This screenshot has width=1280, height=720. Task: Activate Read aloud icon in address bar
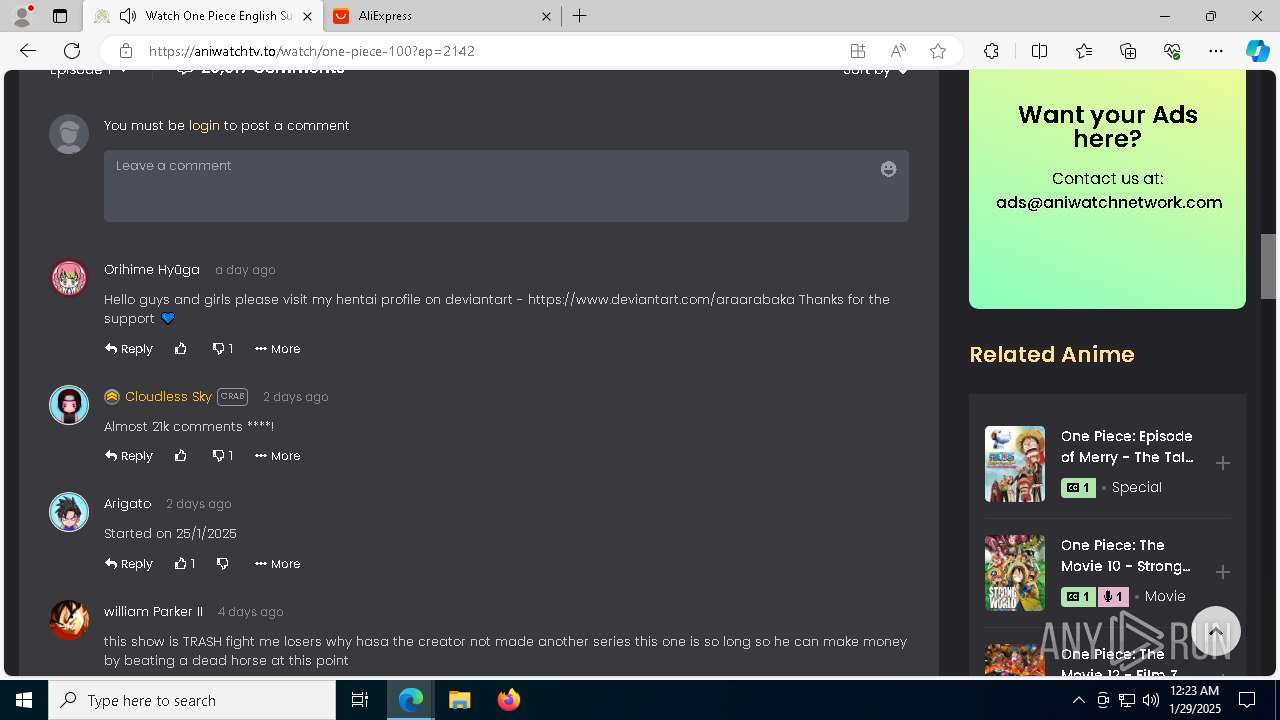click(x=898, y=51)
